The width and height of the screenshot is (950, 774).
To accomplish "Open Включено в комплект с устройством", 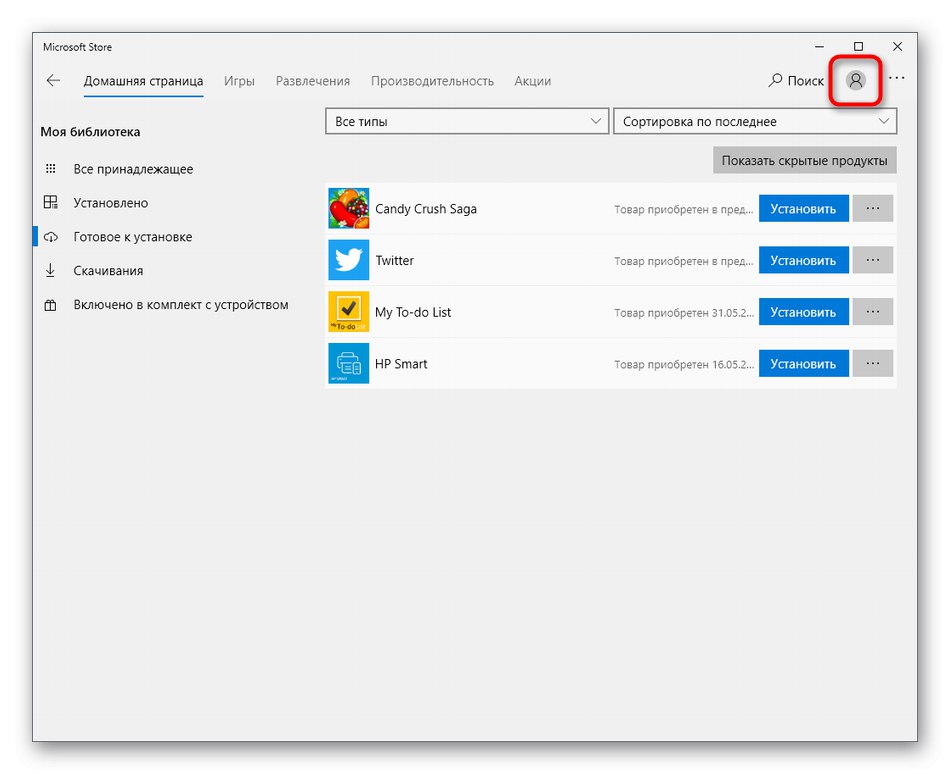I will click(x=181, y=305).
